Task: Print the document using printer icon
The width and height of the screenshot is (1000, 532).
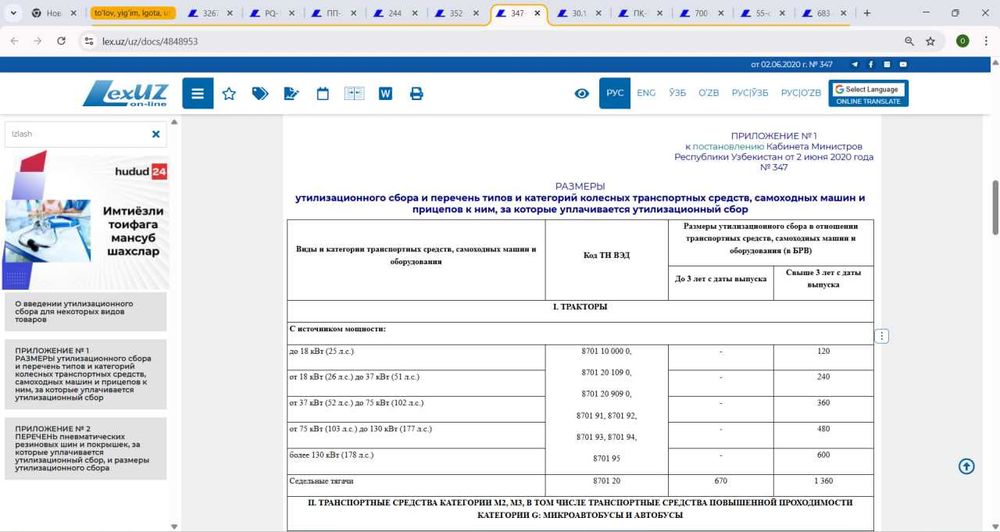Action: pyautogui.click(x=416, y=94)
